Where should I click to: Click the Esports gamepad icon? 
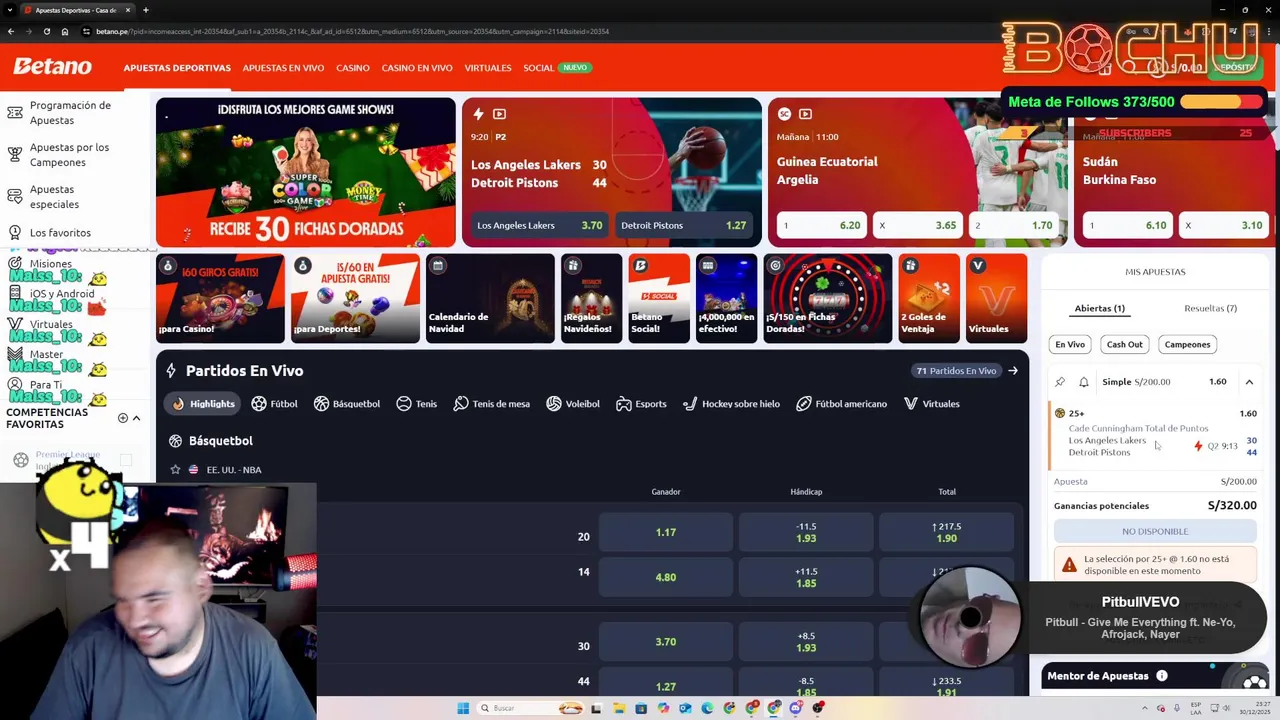point(624,404)
